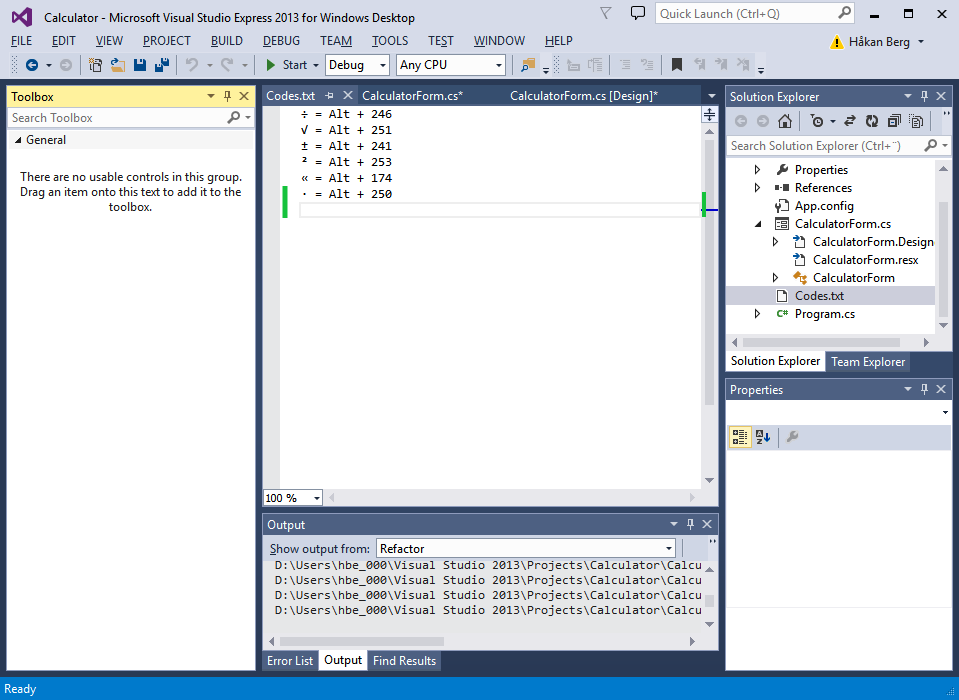Click the Search Solution Explorer field
Image resolution: width=959 pixels, height=700 pixels.
825,146
